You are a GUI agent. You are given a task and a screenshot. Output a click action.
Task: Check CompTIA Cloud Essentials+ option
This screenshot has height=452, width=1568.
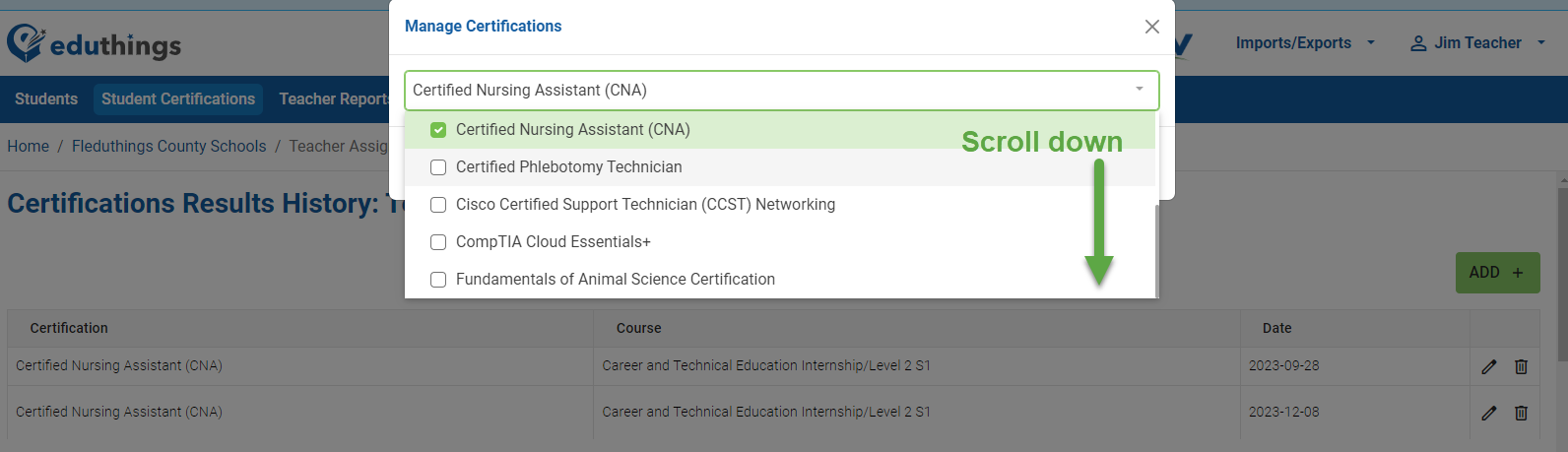click(x=438, y=242)
